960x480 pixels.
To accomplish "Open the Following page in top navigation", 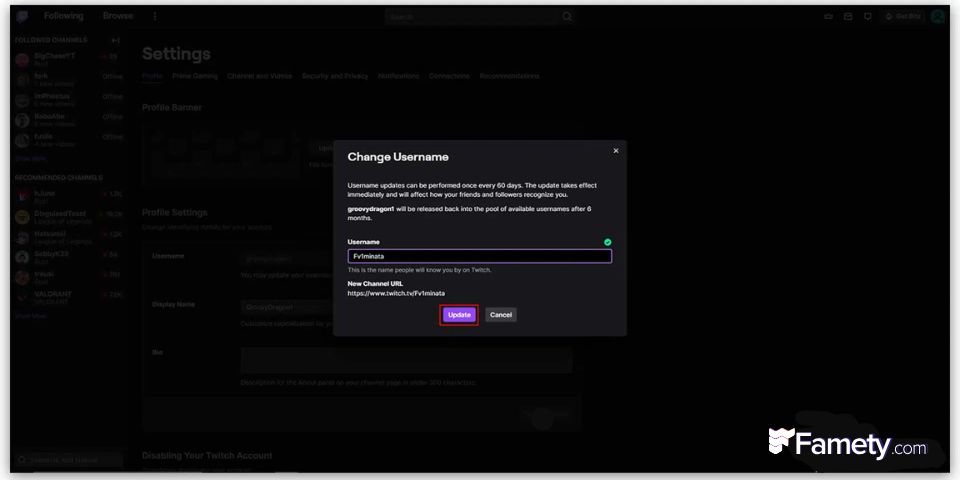I will point(64,16).
